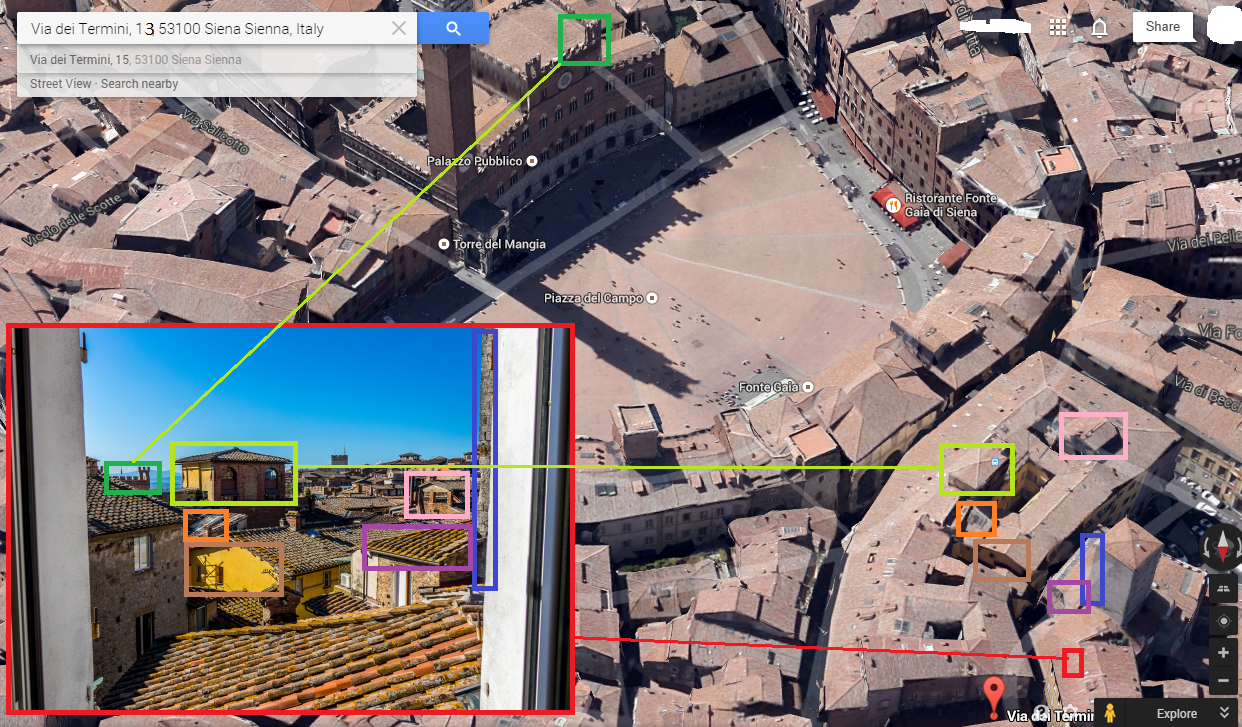Open the Street View link
This screenshot has height=727, width=1242.
60,84
